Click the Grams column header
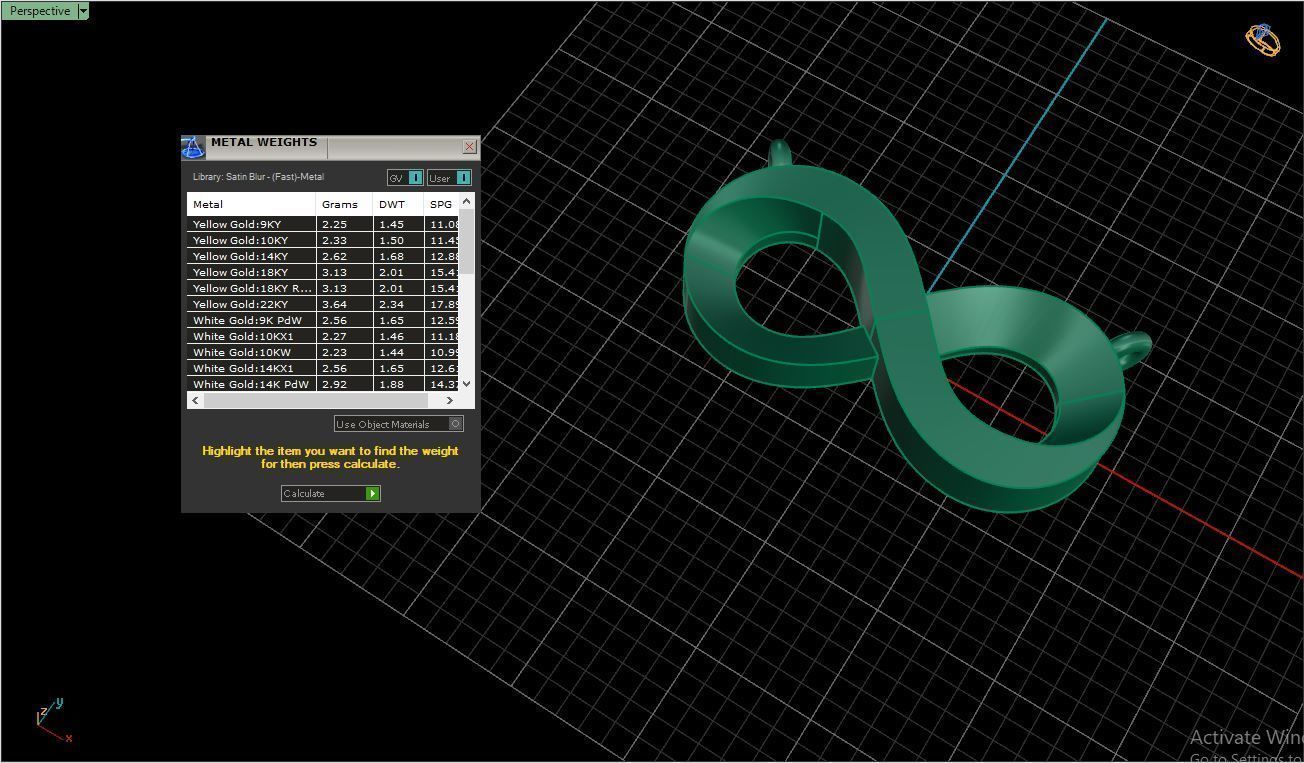Image resolution: width=1304 pixels, height=763 pixels. [x=344, y=204]
